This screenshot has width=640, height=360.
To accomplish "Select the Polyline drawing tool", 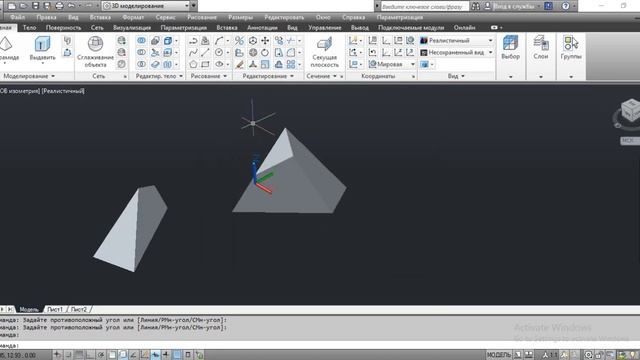I will (193, 40).
